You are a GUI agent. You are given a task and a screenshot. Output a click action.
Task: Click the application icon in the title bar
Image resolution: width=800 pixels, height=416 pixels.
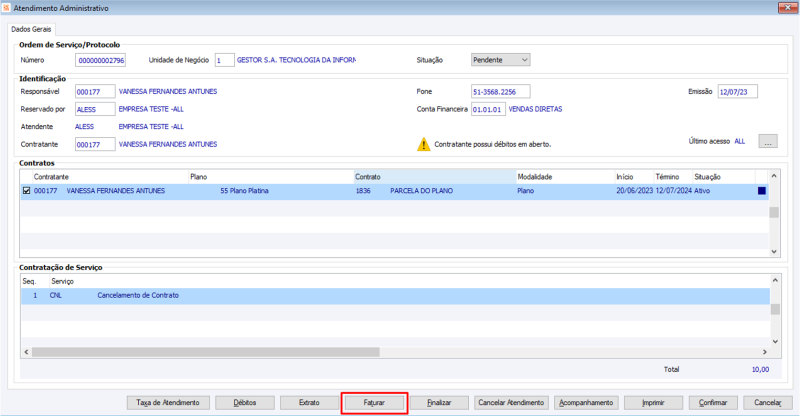tap(6, 8)
